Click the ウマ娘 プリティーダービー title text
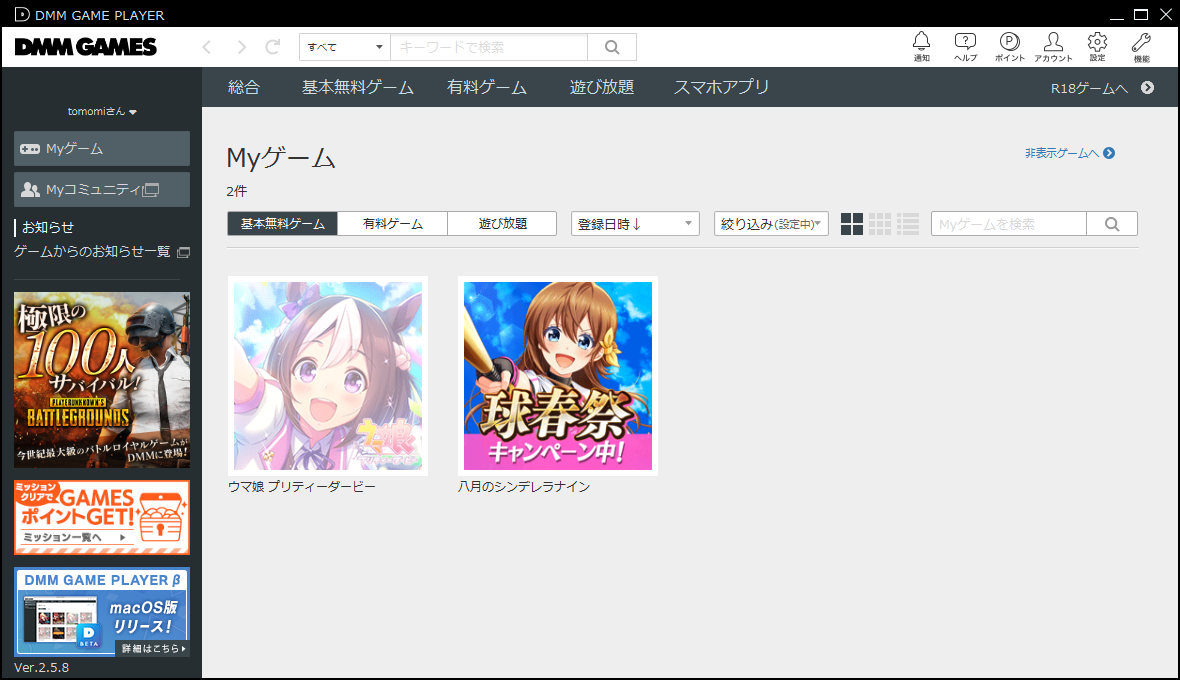Screen dimensions: 1180x680 click(301, 487)
